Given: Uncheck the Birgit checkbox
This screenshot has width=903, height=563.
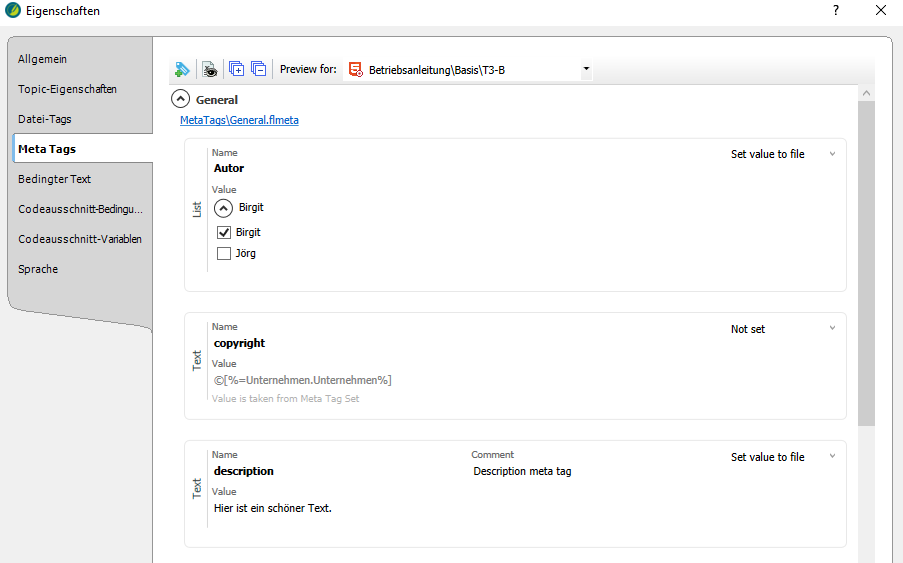Looking at the screenshot, I should 224,232.
